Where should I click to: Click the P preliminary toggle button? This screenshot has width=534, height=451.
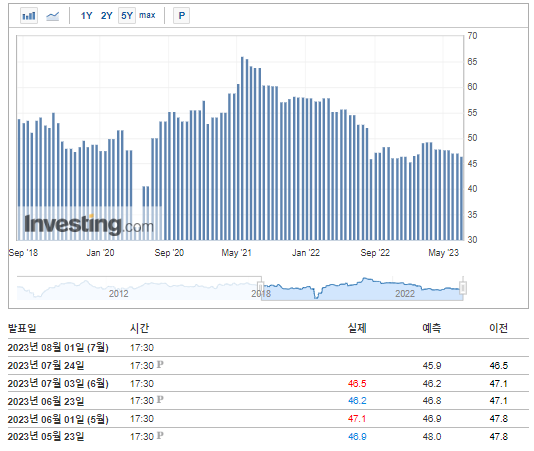coord(182,16)
